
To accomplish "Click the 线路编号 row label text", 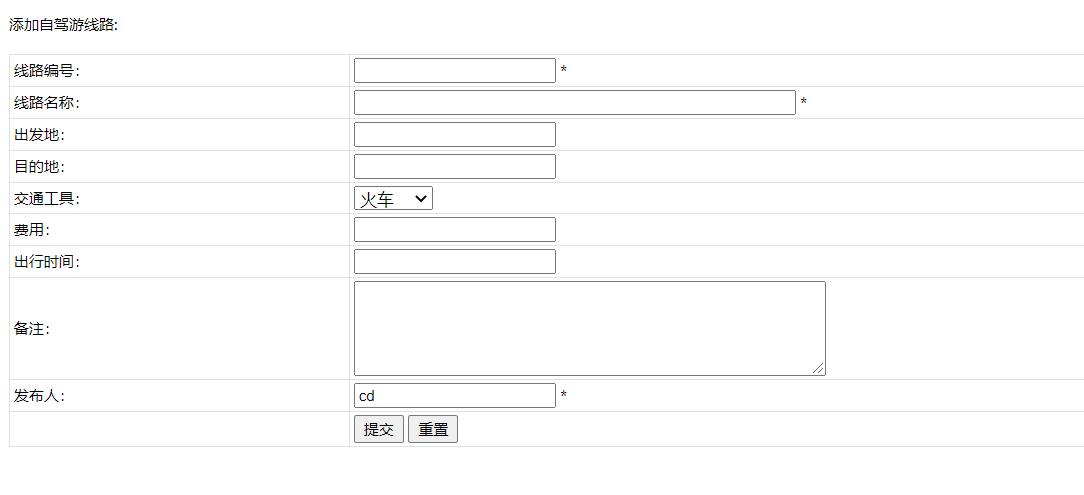I will (46, 71).
